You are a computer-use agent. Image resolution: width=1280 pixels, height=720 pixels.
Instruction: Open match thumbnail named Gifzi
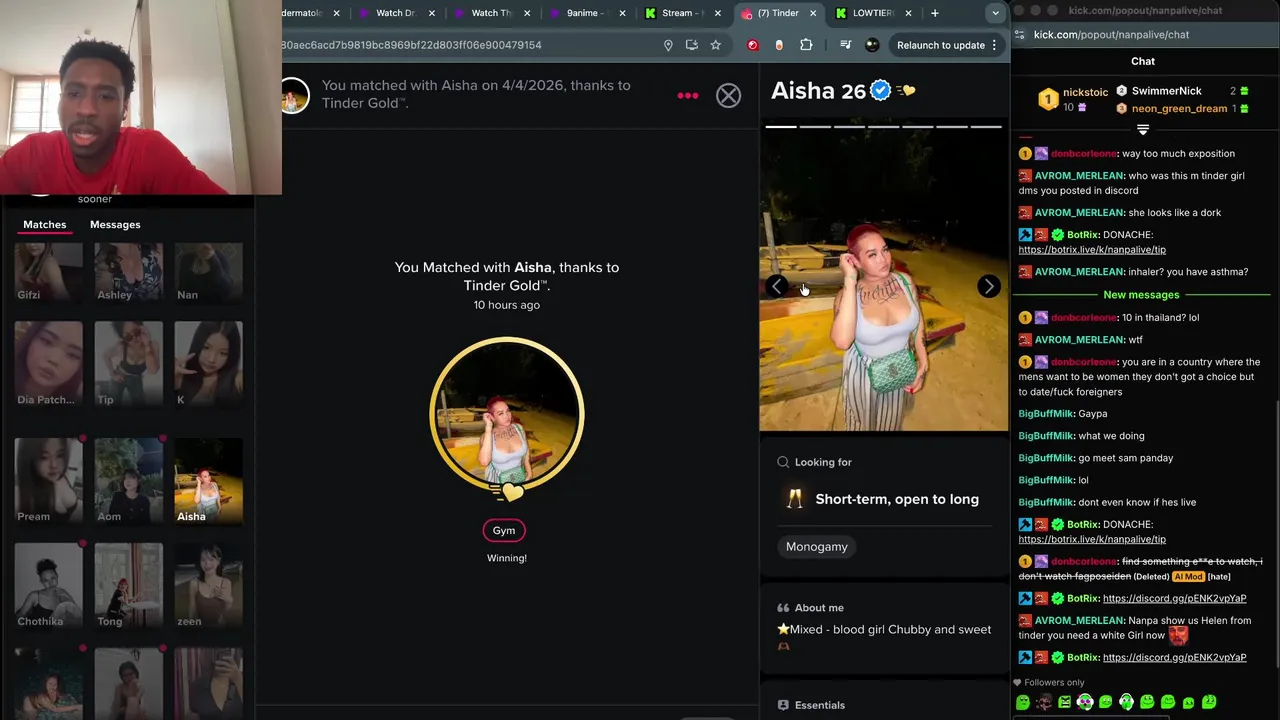[48, 272]
